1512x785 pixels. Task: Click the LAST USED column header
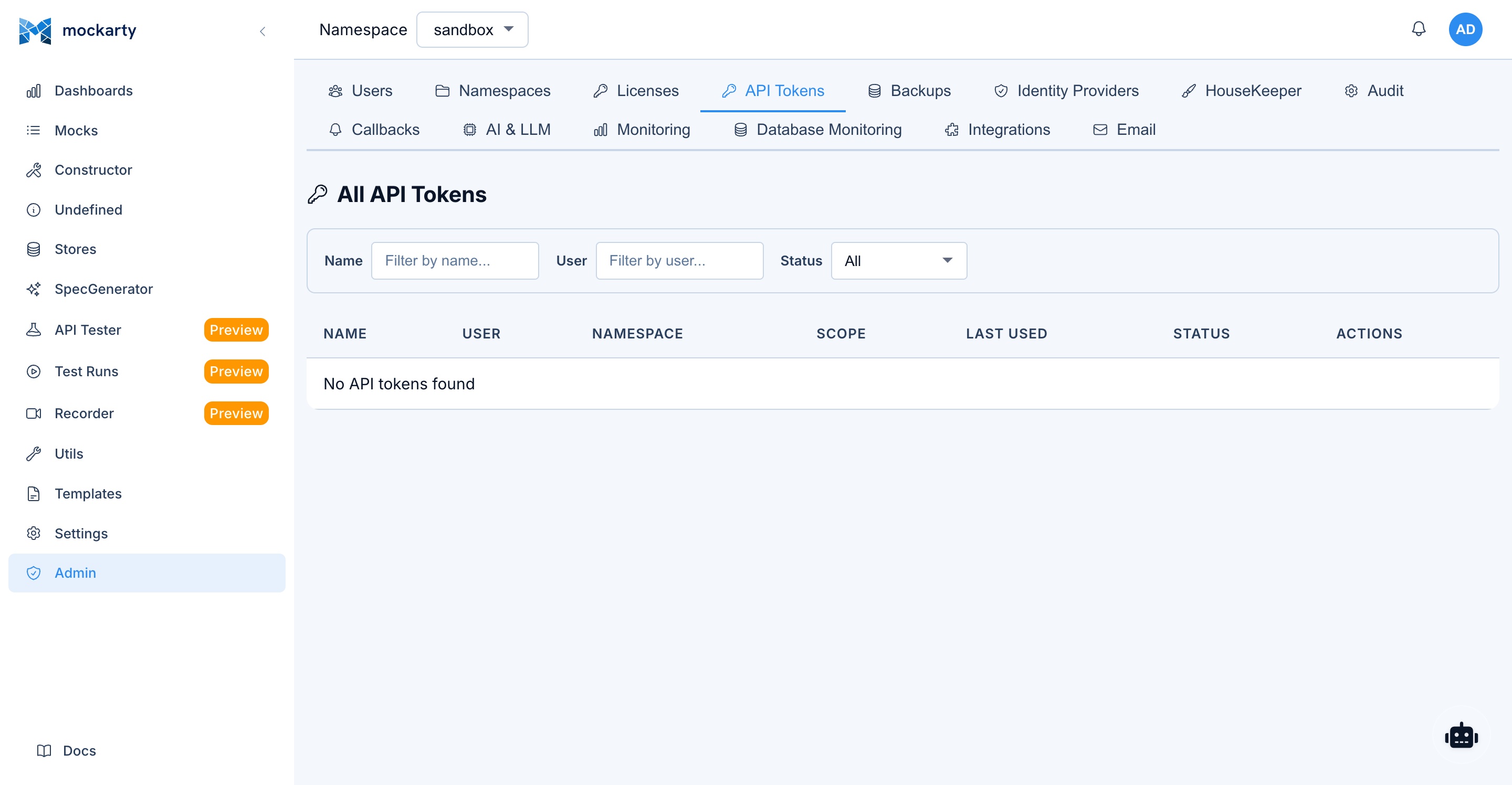coord(1006,334)
